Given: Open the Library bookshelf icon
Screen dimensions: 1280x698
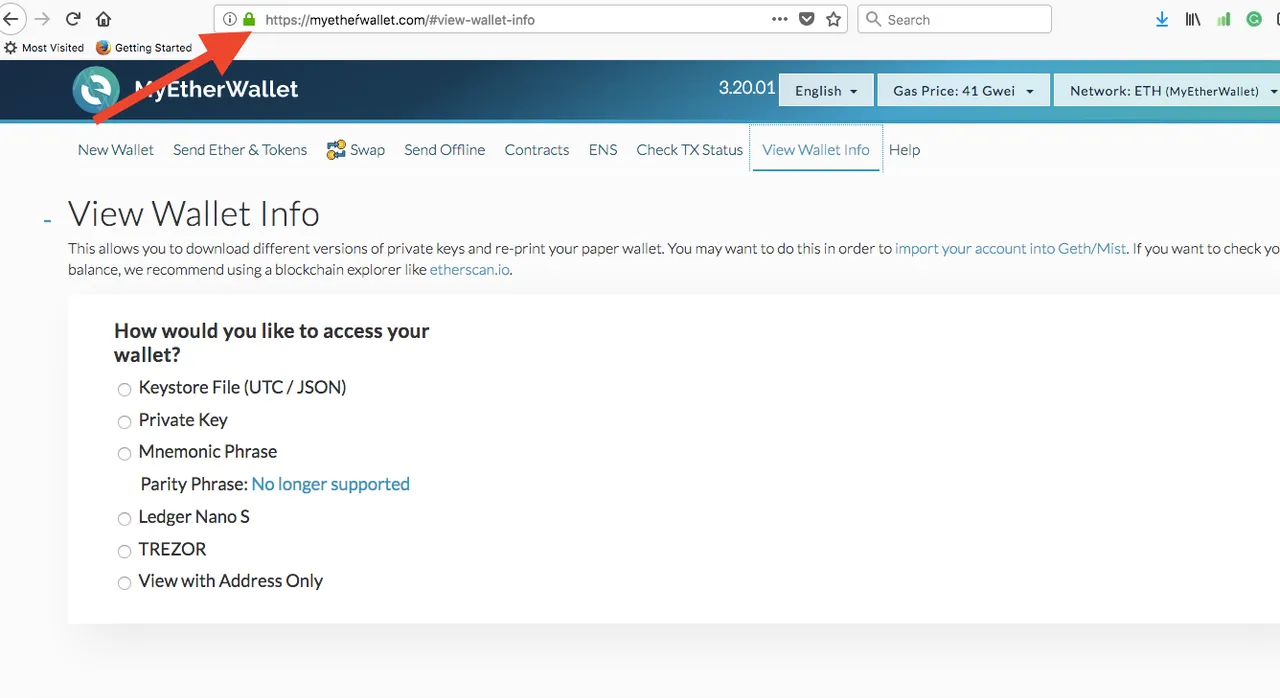Looking at the screenshot, I should (x=1192, y=19).
